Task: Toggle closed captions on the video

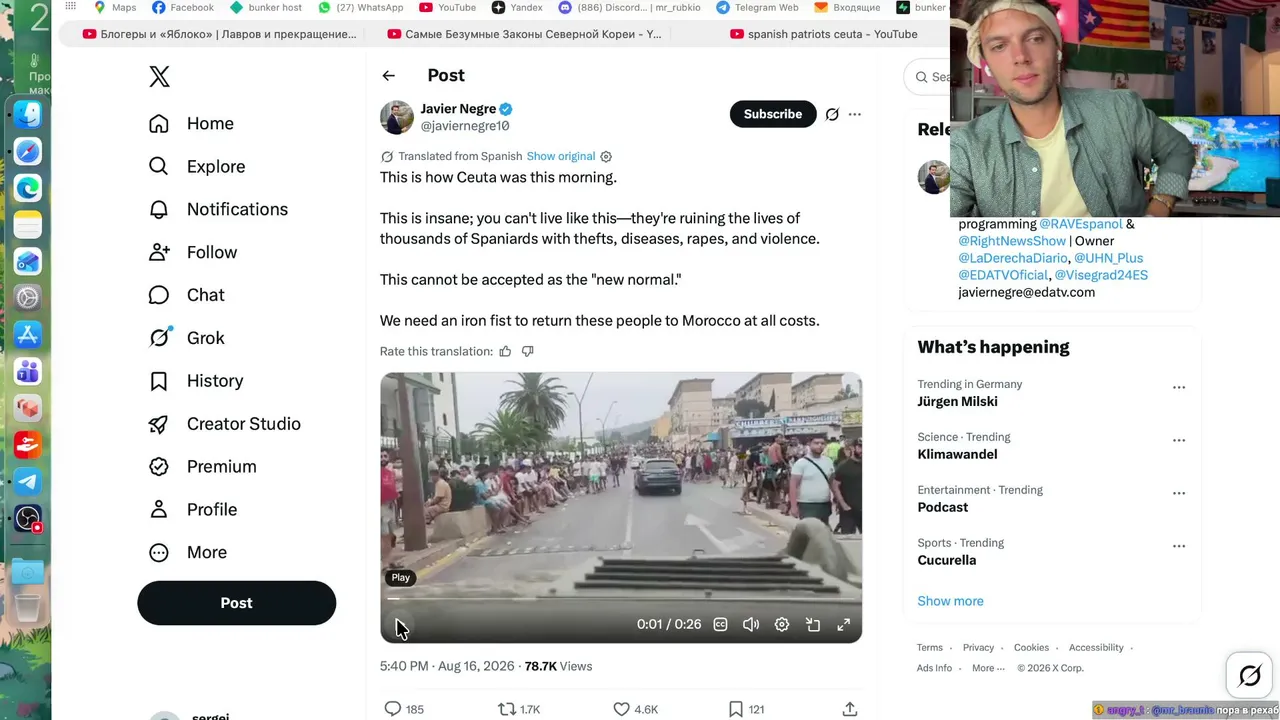Action: point(720,624)
